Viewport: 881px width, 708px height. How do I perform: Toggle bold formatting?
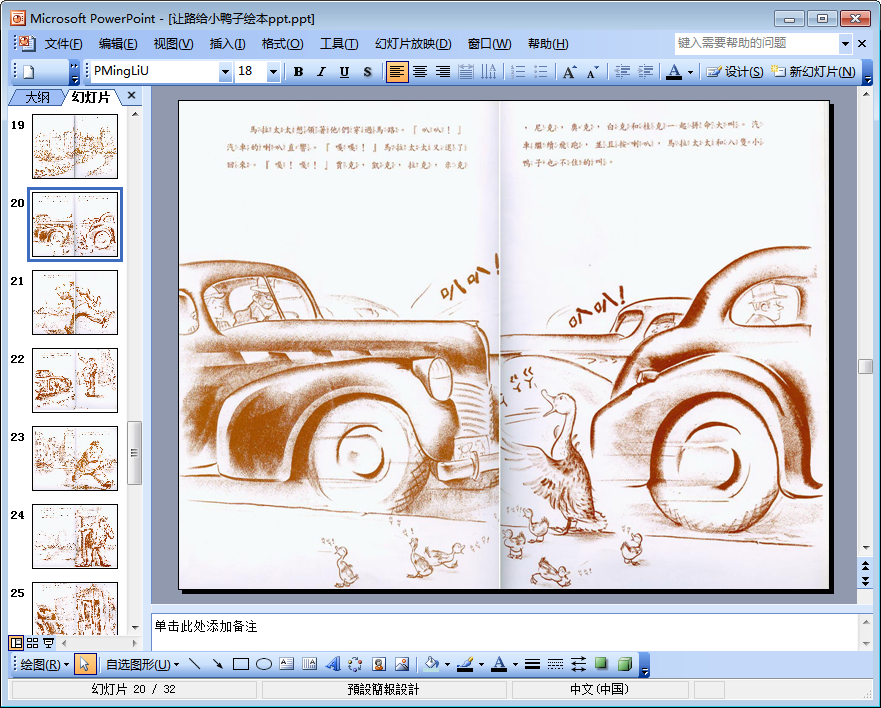(x=298, y=72)
